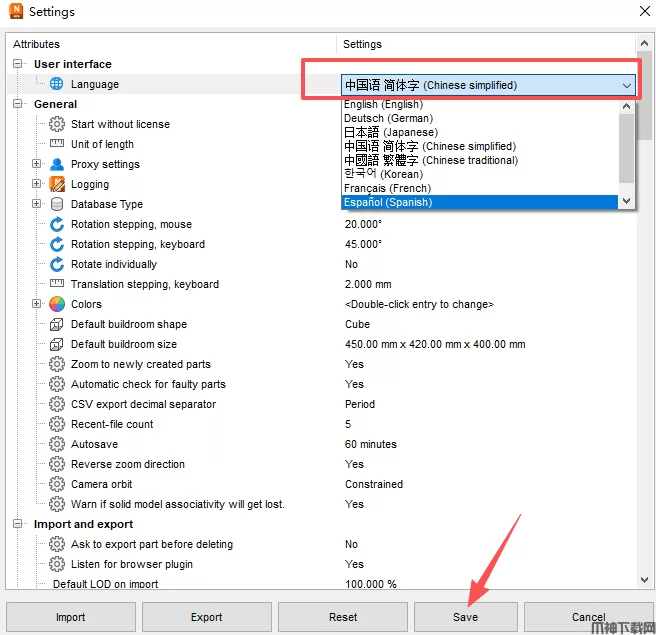Click gear icon for Listen for browser plugin

point(56,564)
